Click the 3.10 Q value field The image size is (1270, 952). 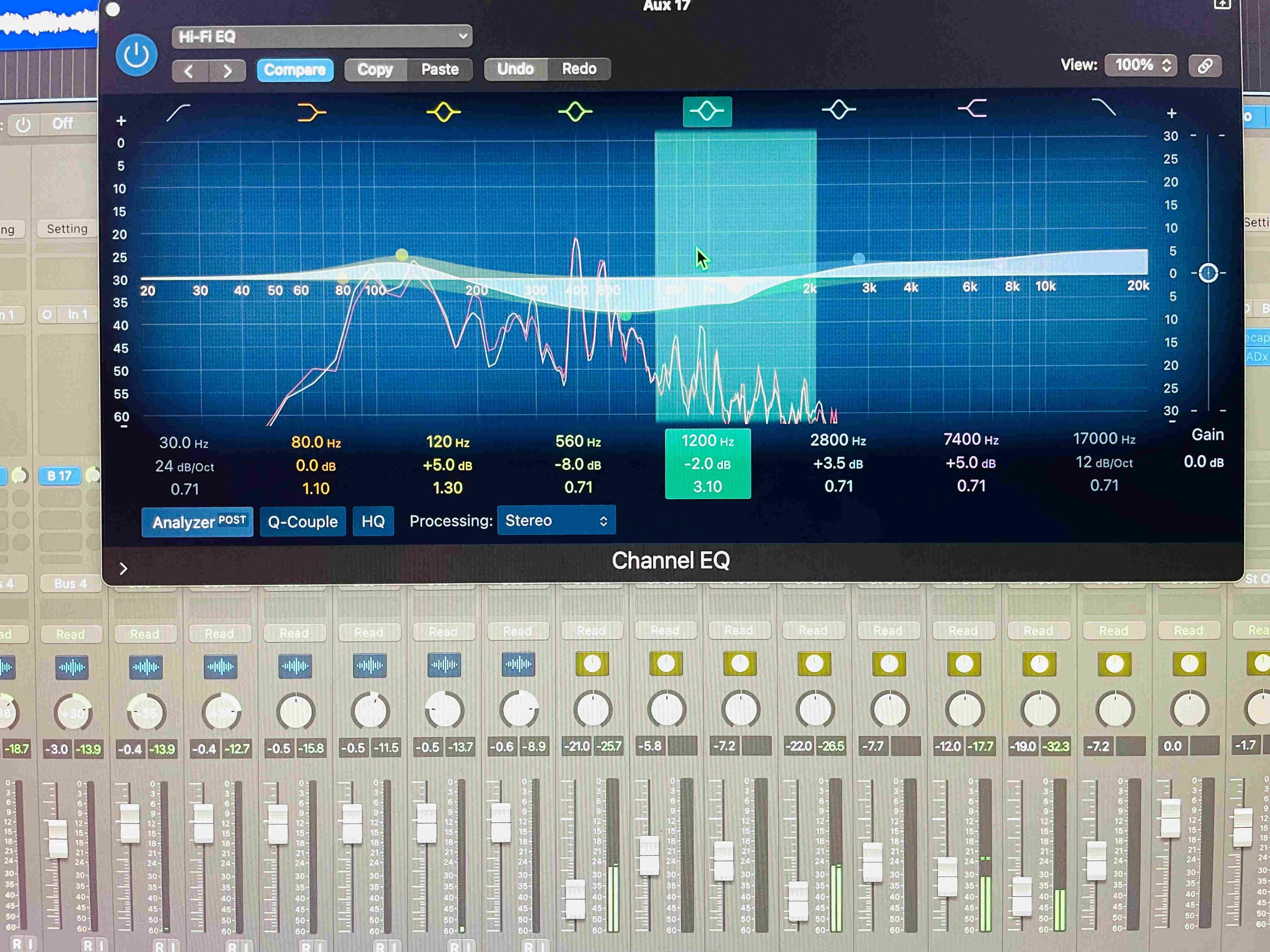pos(707,487)
